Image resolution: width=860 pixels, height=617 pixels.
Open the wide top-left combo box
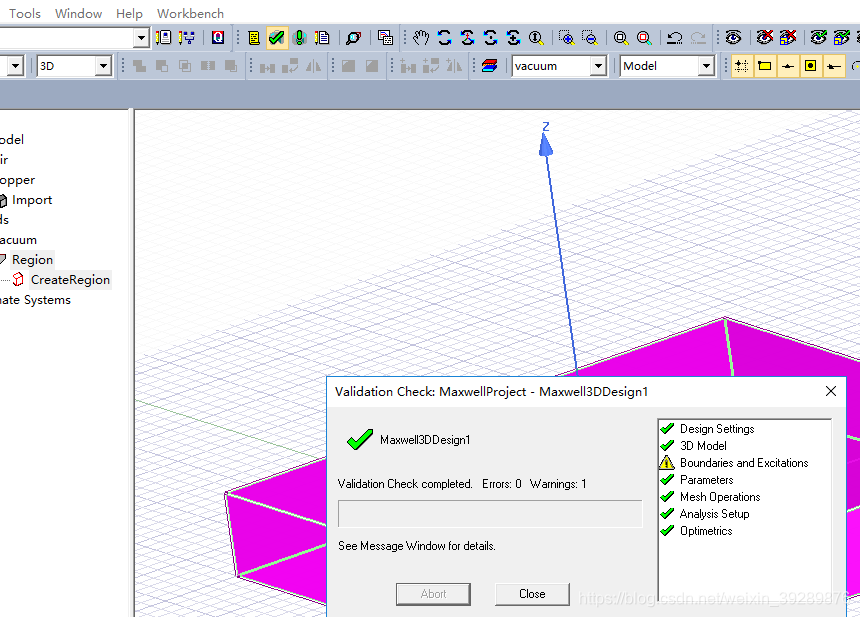click(141, 38)
